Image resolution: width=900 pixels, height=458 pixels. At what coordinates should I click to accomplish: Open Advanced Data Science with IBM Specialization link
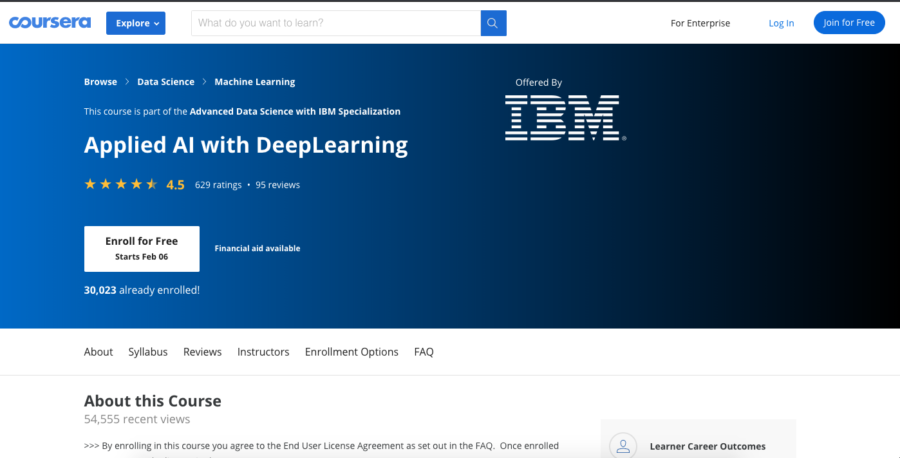[x=295, y=111]
